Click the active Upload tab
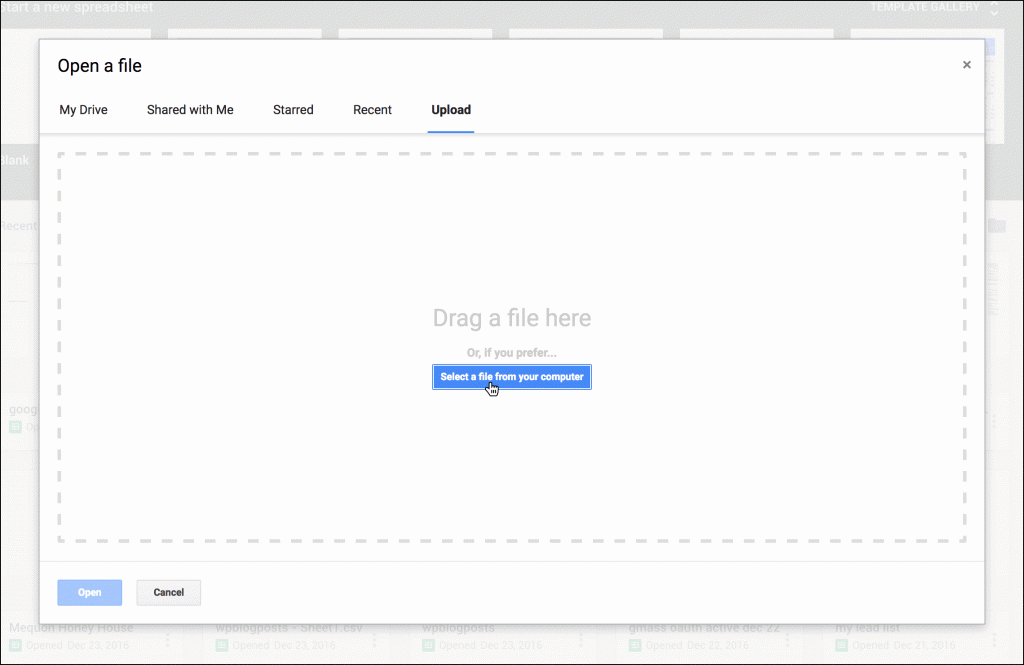1024x665 pixels. coord(451,110)
